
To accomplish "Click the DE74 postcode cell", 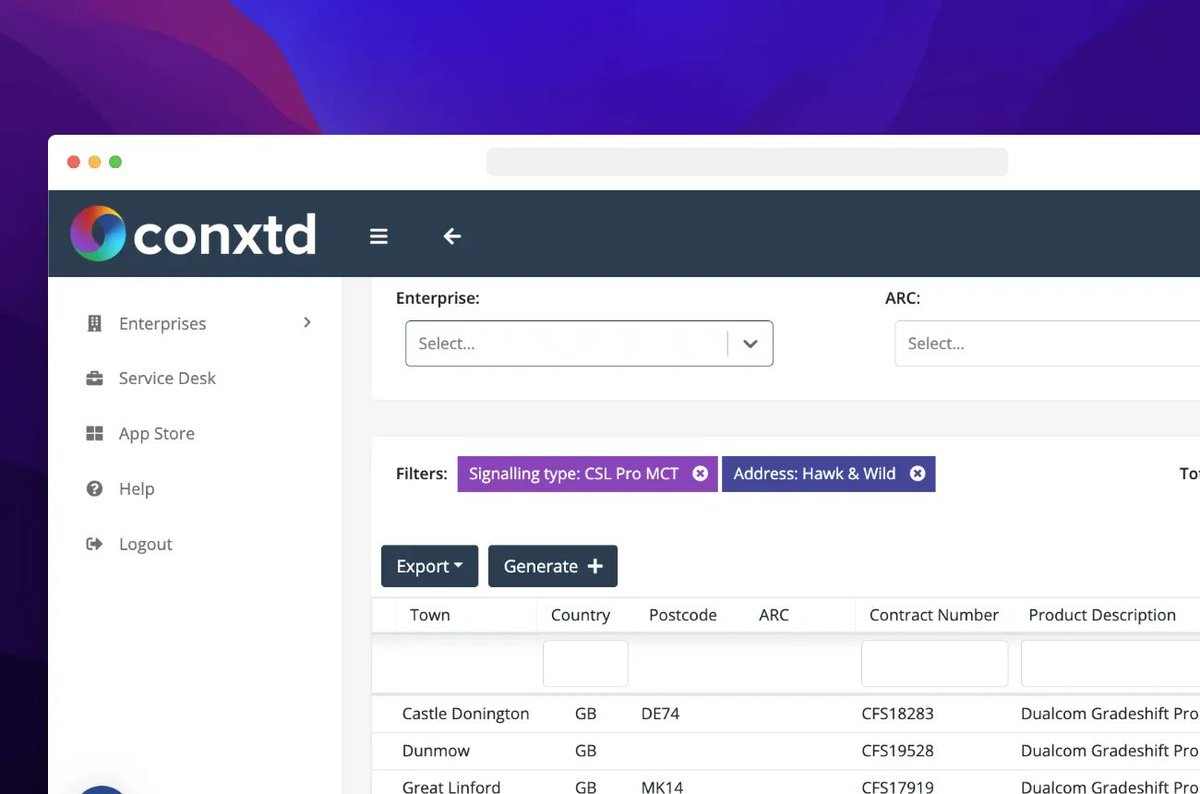I will click(x=662, y=714).
